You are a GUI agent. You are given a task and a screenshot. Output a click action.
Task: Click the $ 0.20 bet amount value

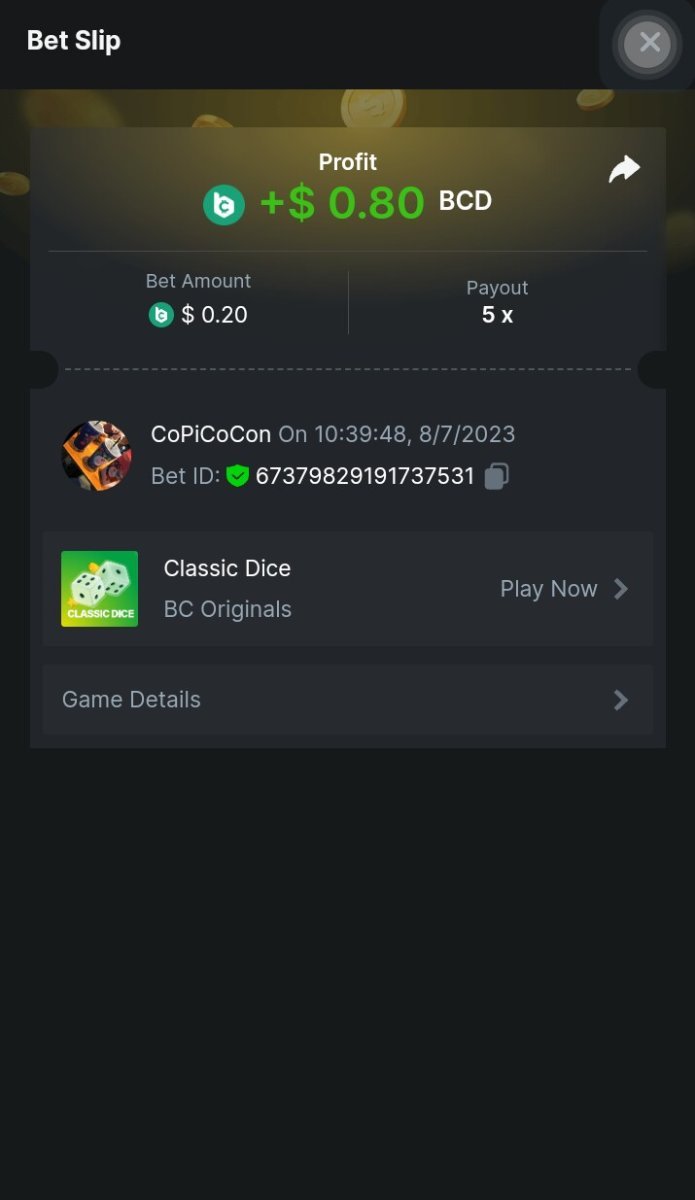tap(214, 315)
